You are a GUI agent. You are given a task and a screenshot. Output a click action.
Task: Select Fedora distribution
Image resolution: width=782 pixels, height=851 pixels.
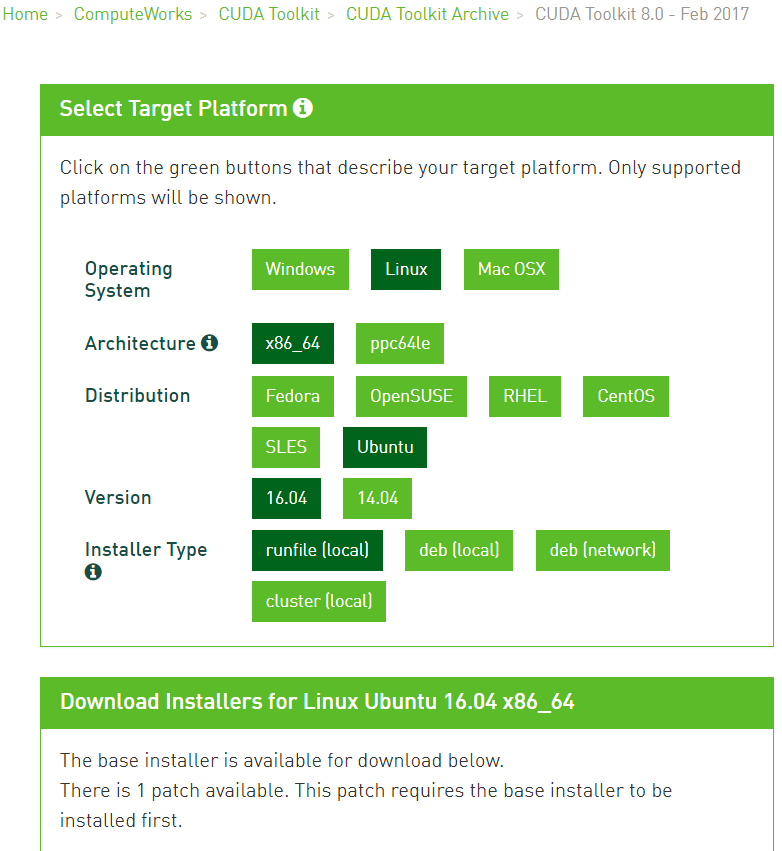[x=293, y=396]
